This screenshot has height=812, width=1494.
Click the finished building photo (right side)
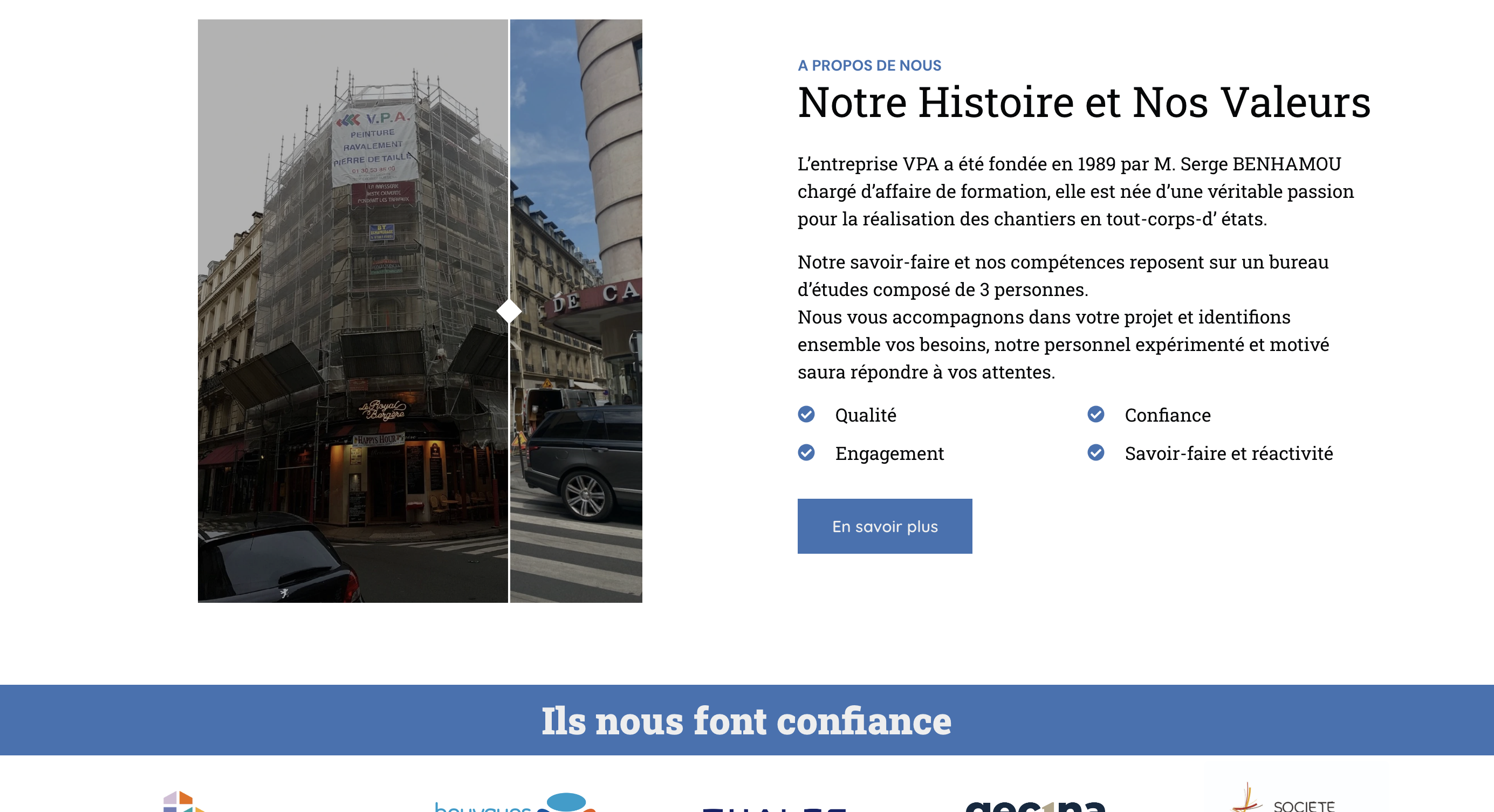(577, 232)
